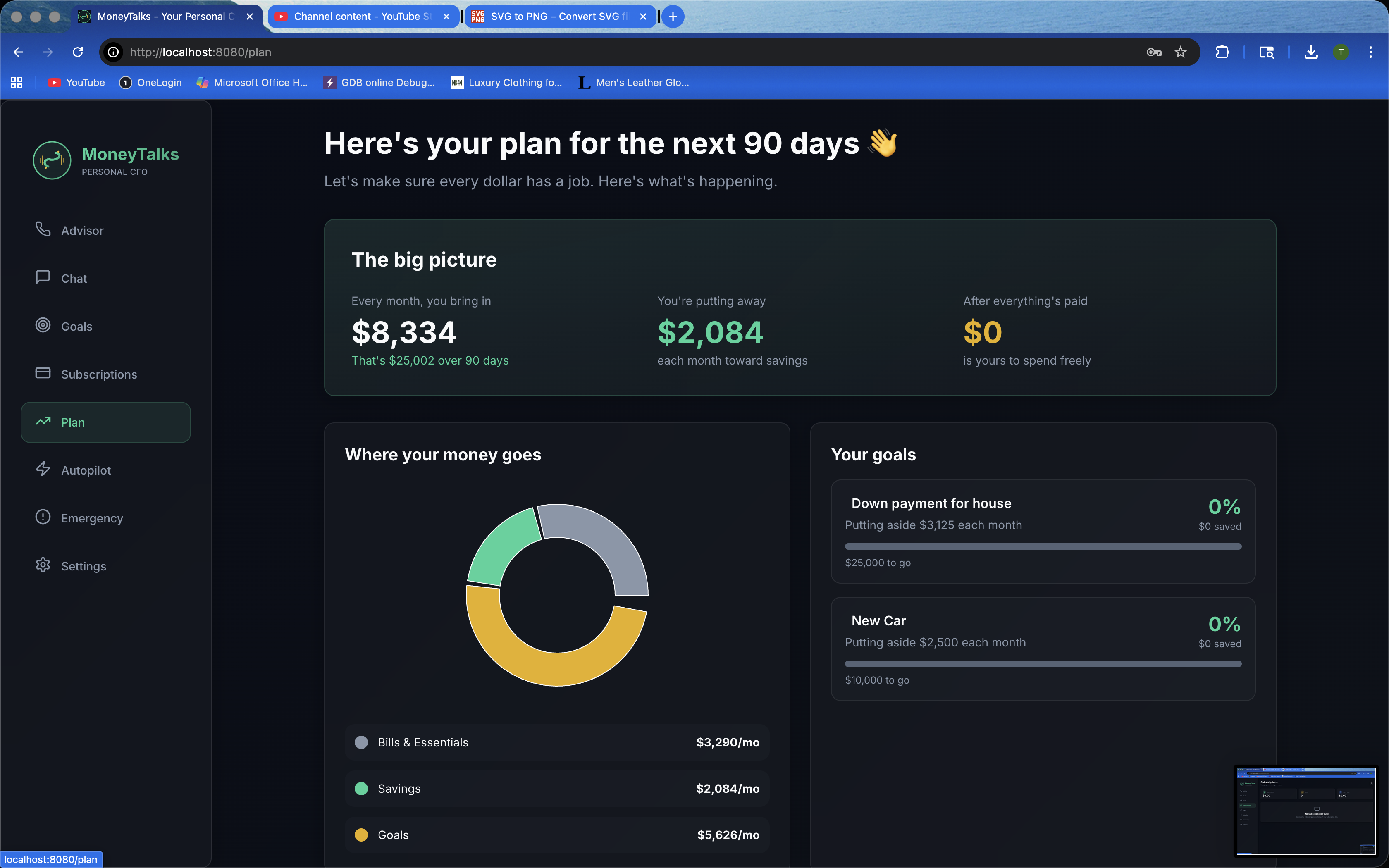Select the Goals target icon in sidebar

(43, 325)
